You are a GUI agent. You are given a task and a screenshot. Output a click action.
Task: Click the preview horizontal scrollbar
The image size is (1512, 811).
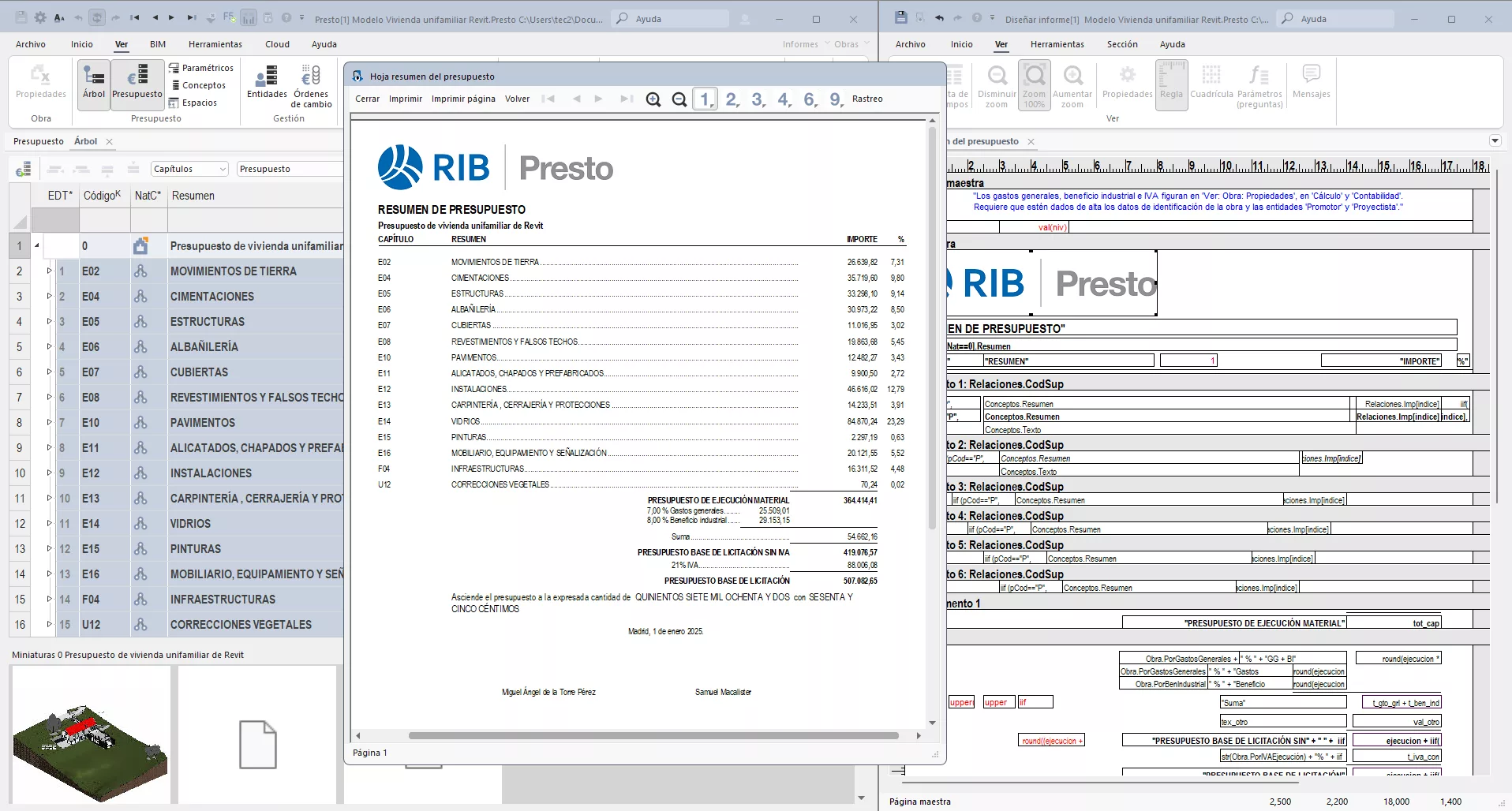653,736
